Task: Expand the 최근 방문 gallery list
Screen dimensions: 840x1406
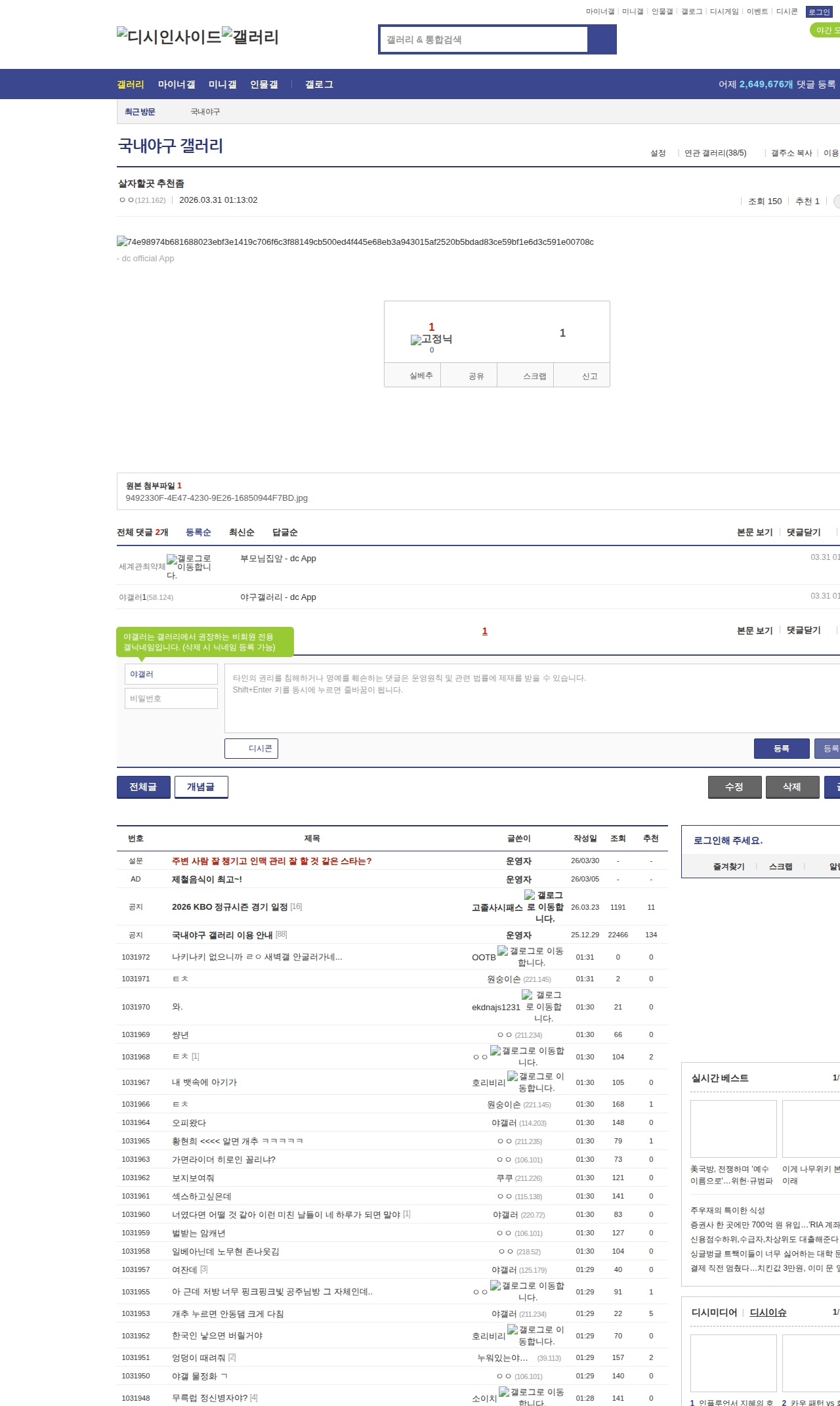Action: pyautogui.click(x=140, y=112)
